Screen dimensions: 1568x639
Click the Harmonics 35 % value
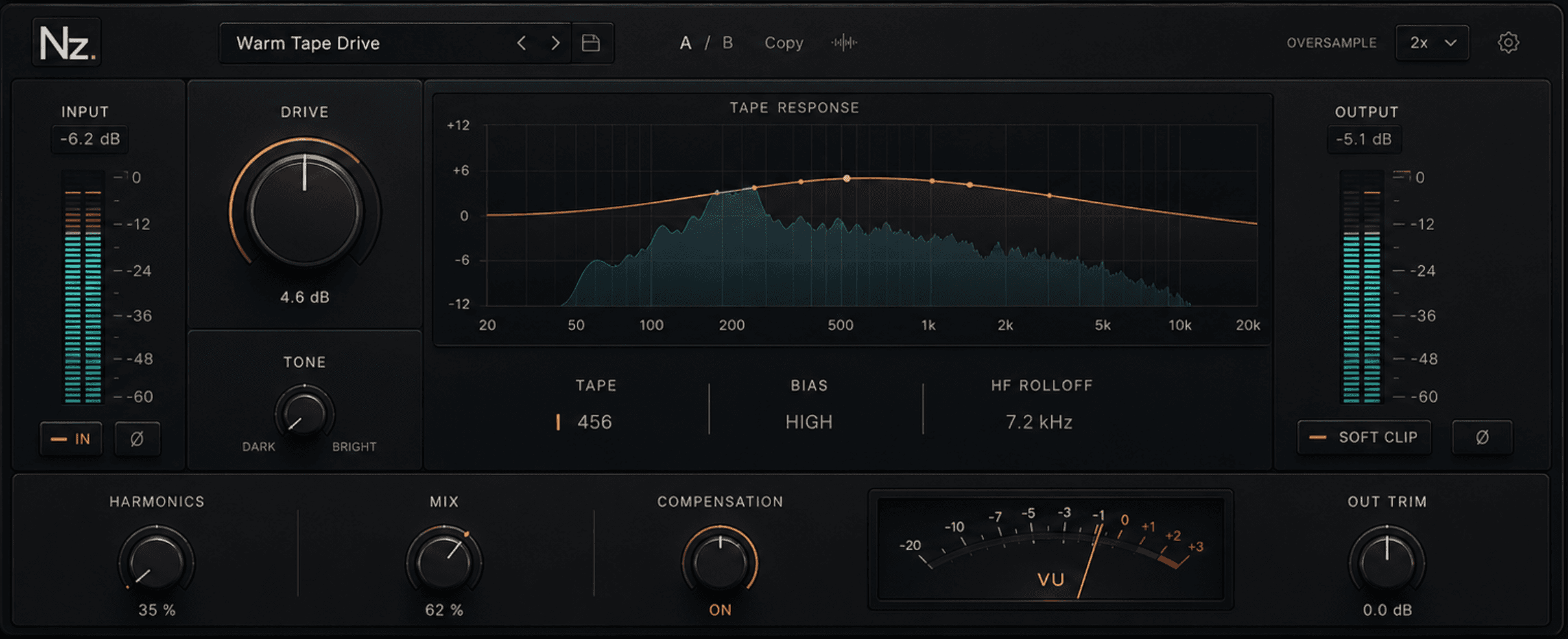point(157,610)
